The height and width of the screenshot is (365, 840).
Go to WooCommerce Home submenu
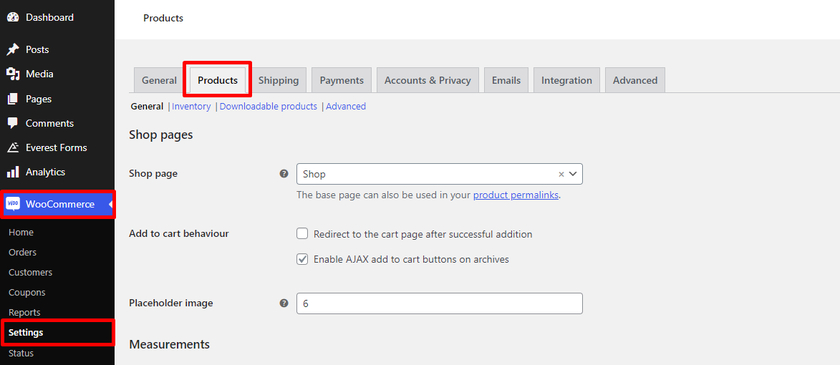pos(21,232)
